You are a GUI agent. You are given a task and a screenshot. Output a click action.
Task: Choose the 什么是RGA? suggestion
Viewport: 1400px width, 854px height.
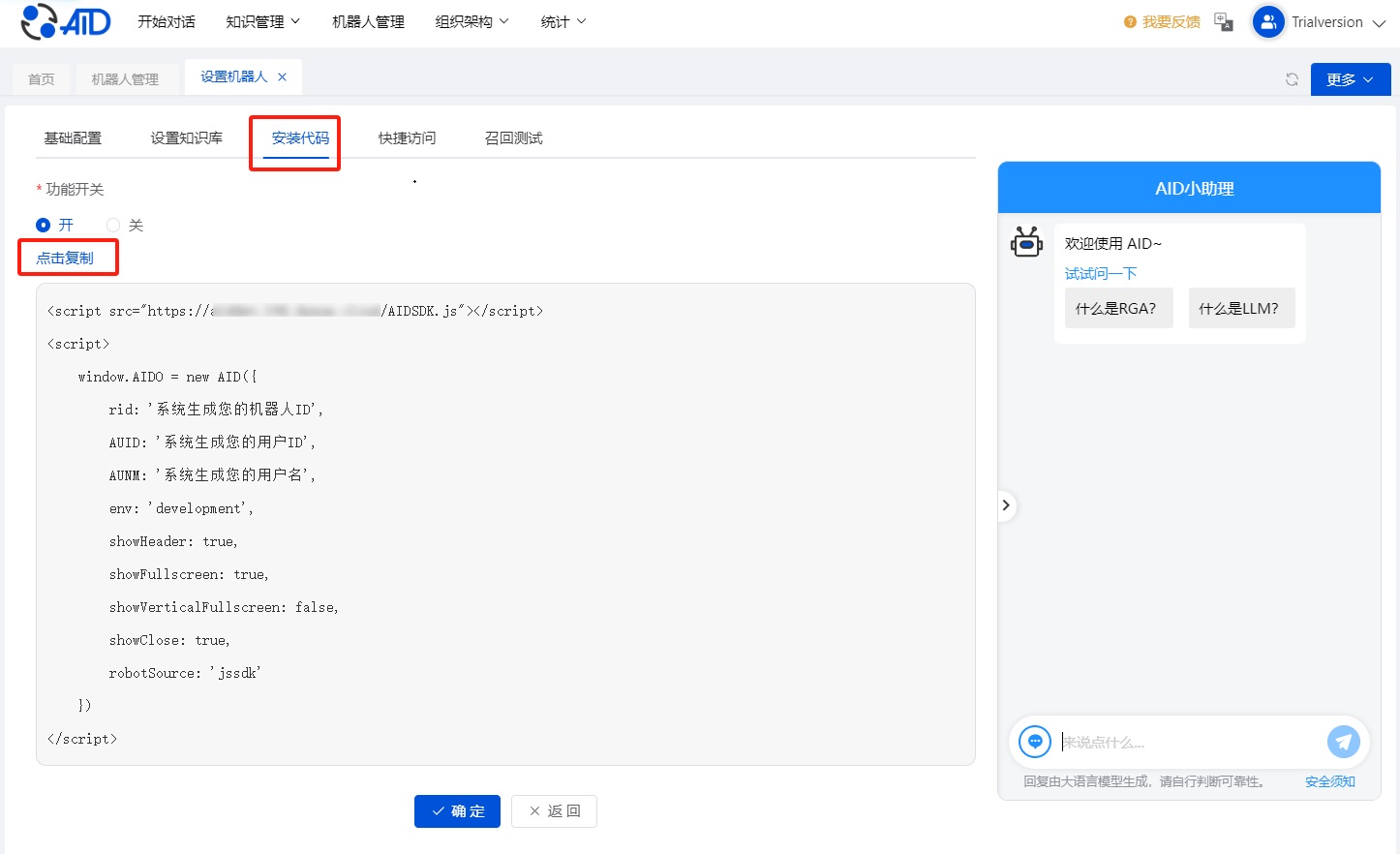point(1118,309)
